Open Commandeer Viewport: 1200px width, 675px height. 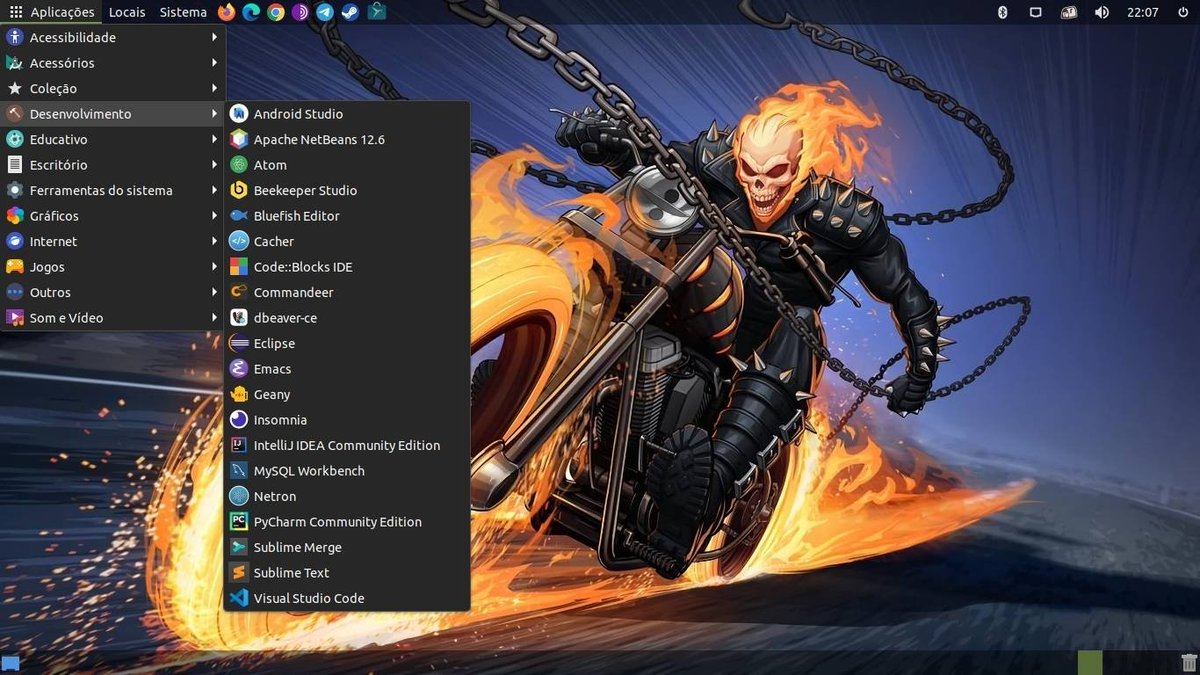pyautogui.click(x=346, y=293)
